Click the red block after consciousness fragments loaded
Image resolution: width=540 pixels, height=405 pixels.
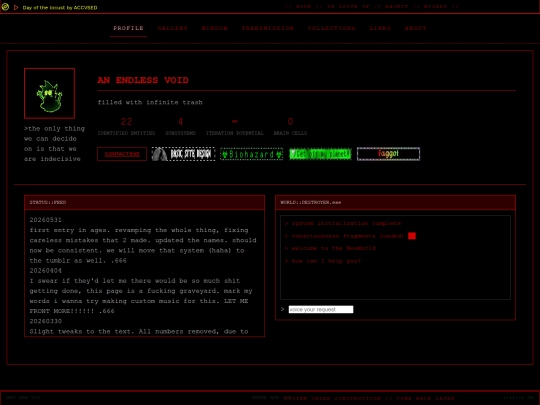412,236
